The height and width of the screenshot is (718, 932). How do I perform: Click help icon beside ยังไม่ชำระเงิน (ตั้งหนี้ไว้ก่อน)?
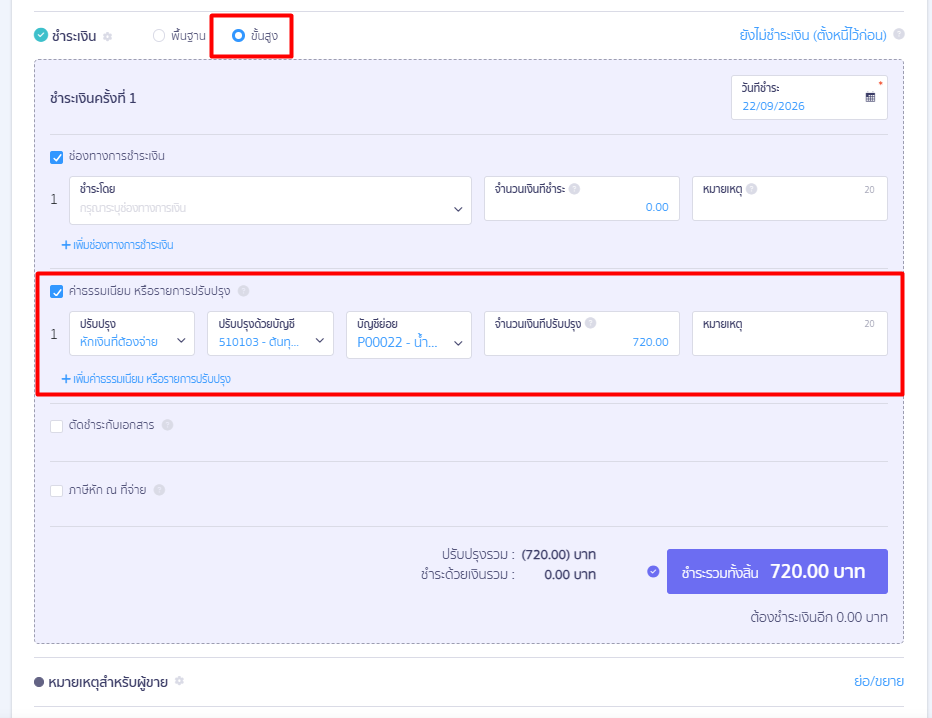tap(899, 34)
